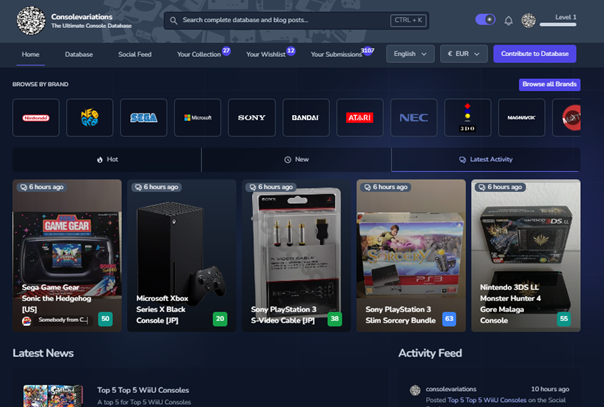This screenshot has height=408, width=604.
Task: Expand the English language dropdown
Action: pyautogui.click(x=410, y=54)
